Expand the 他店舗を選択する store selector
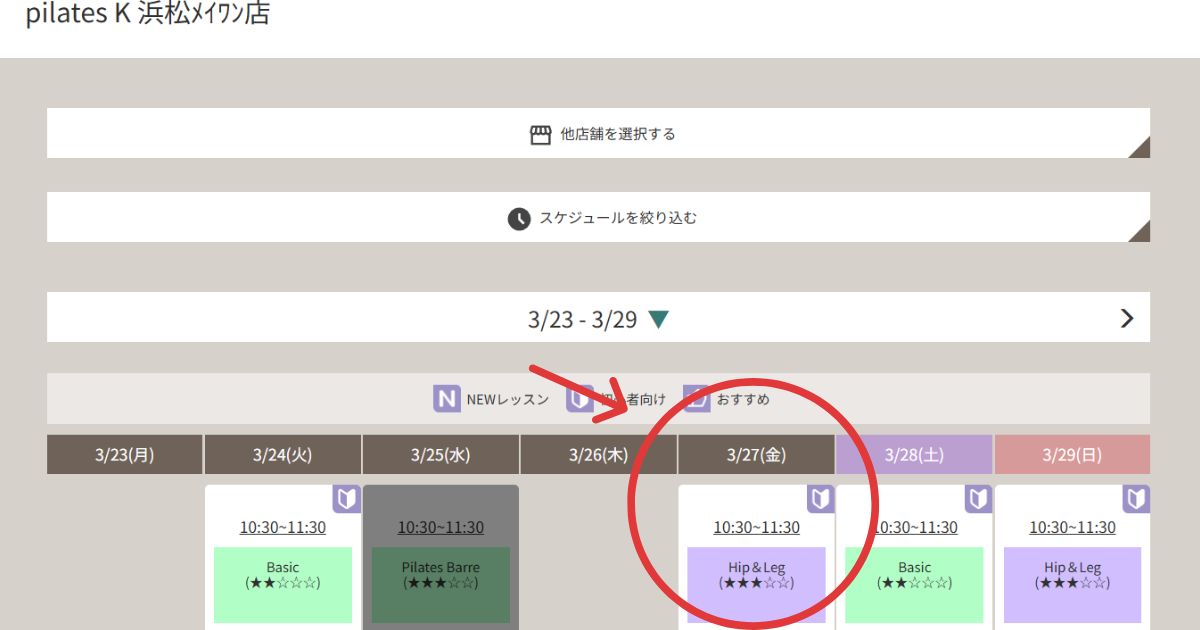 pyautogui.click(x=598, y=134)
